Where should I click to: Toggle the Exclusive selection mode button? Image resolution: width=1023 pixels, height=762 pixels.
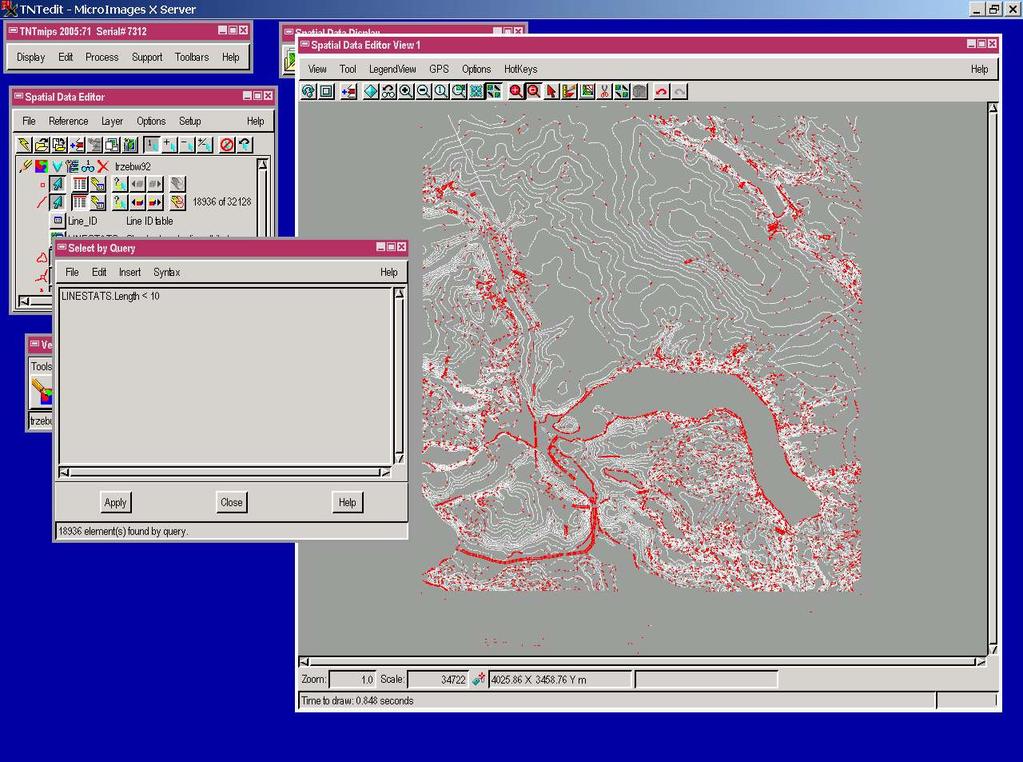point(151,144)
